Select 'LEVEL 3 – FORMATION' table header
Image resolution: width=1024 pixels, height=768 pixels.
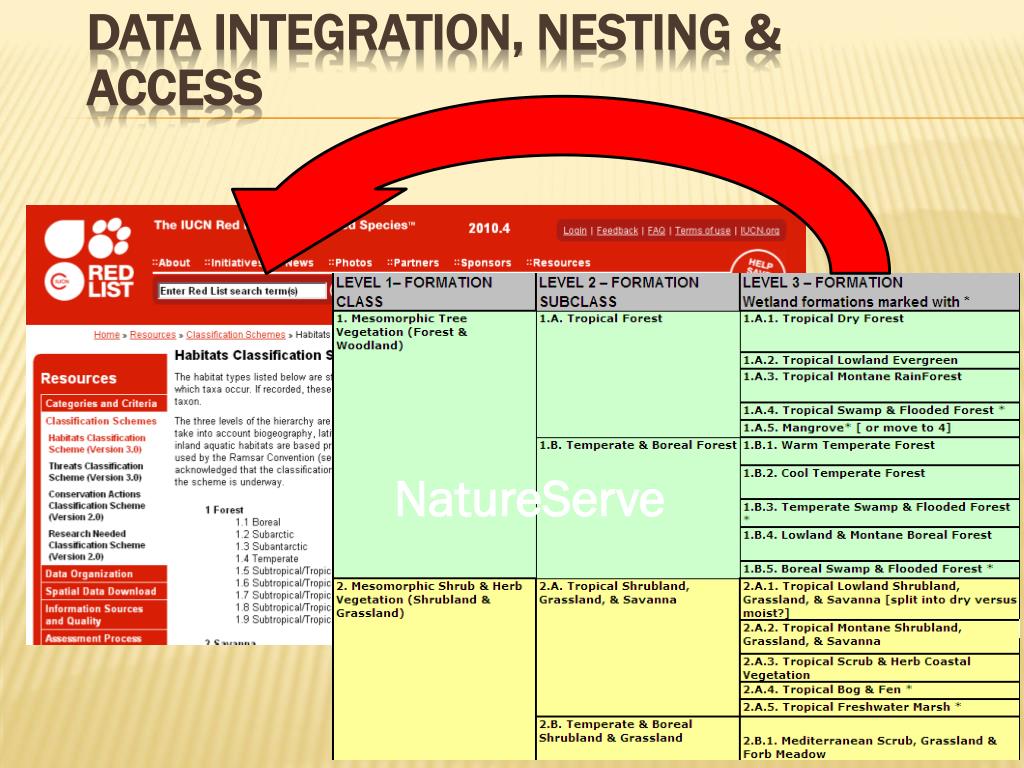pyautogui.click(x=880, y=292)
